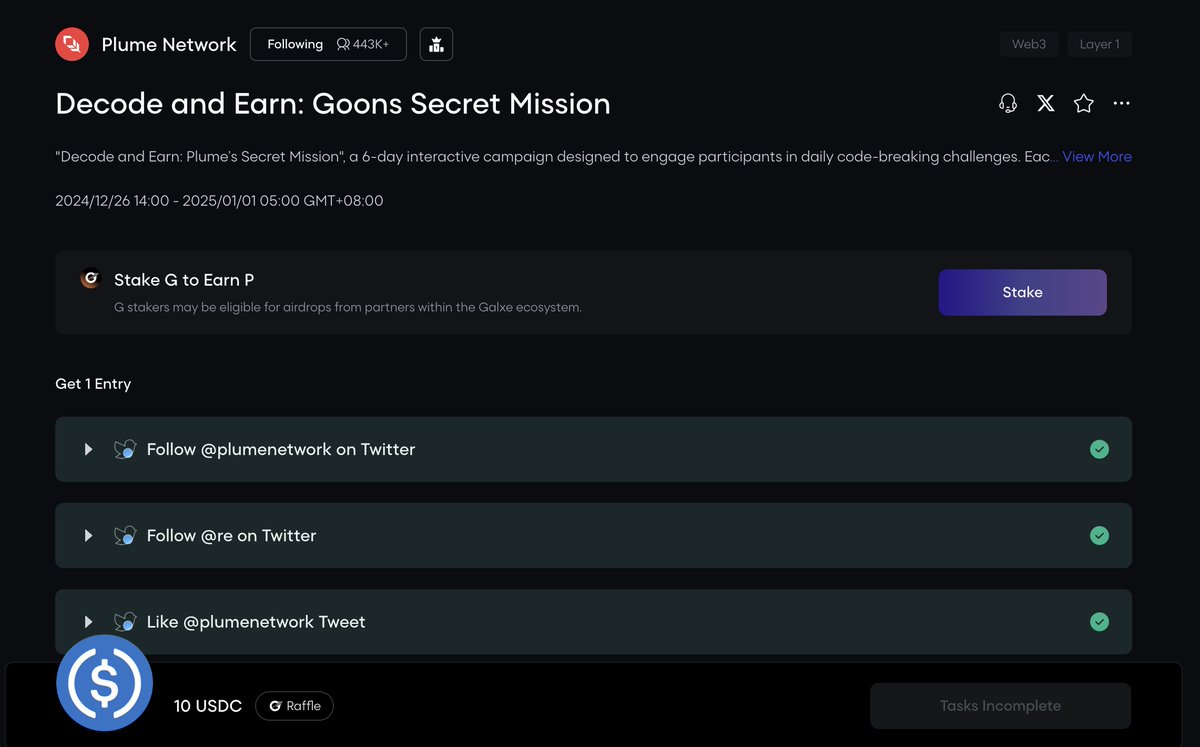Viewport: 1200px width, 747px height.
Task: Expand the Follow @re on Twitter task
Action: click(x=88, y=536)
